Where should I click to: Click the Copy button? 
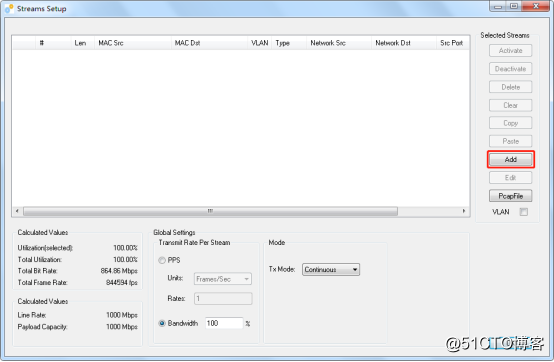pos(511,123)
